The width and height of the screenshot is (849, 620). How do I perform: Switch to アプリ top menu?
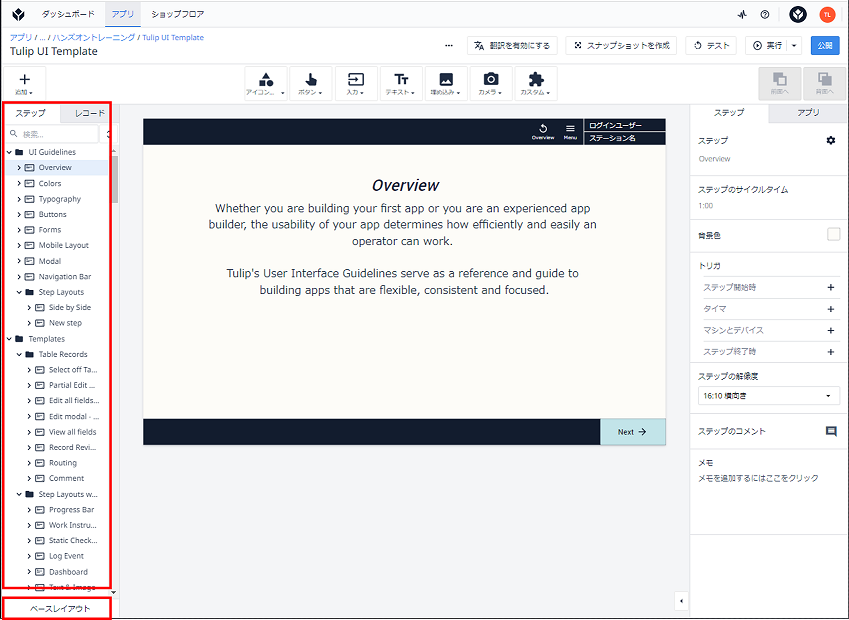(123, 14)
